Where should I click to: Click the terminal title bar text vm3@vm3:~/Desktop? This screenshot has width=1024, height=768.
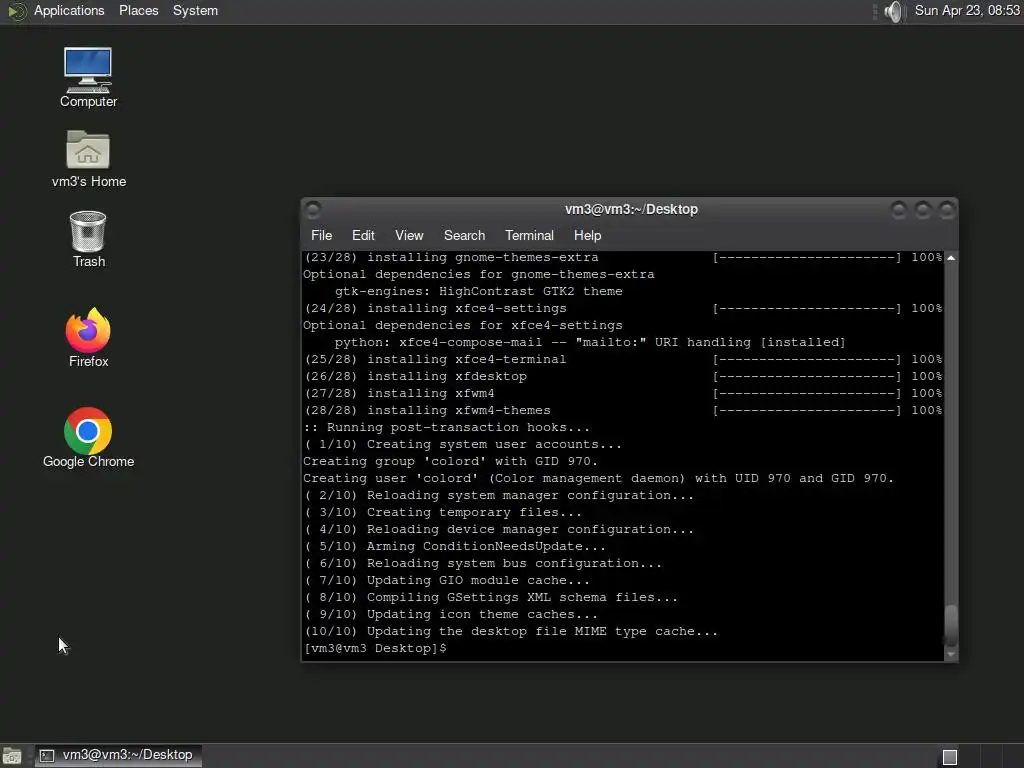631,209
